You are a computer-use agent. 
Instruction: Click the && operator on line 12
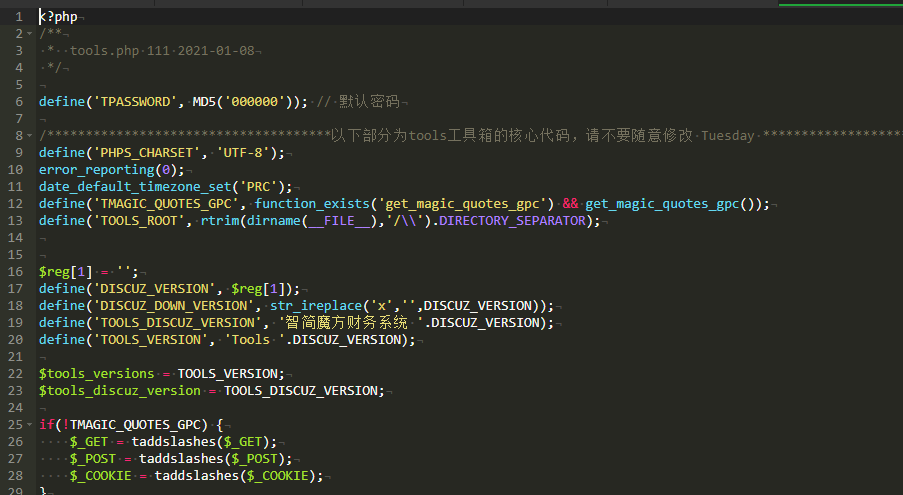click(570, 204)
